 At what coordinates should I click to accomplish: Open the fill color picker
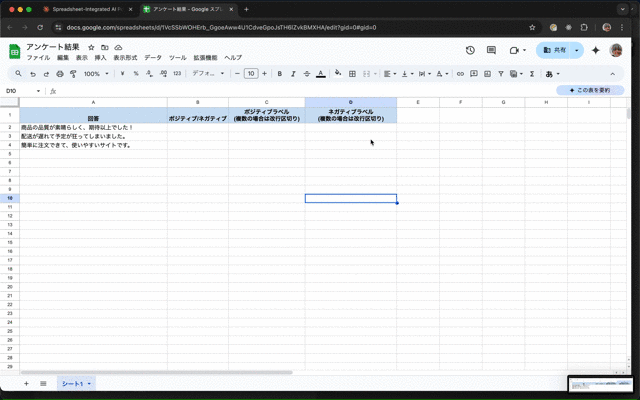point(338,73)
